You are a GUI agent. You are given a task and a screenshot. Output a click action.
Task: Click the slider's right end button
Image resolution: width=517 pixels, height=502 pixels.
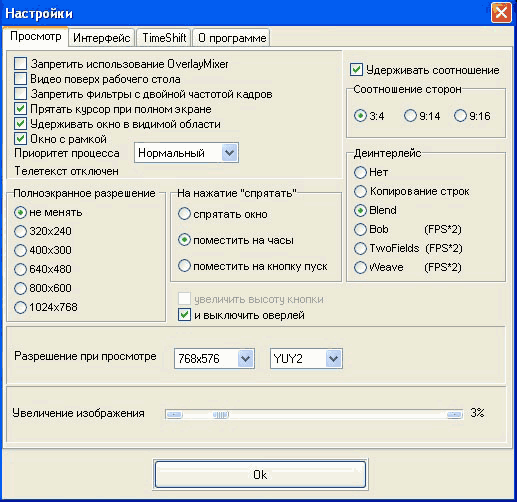454,415
